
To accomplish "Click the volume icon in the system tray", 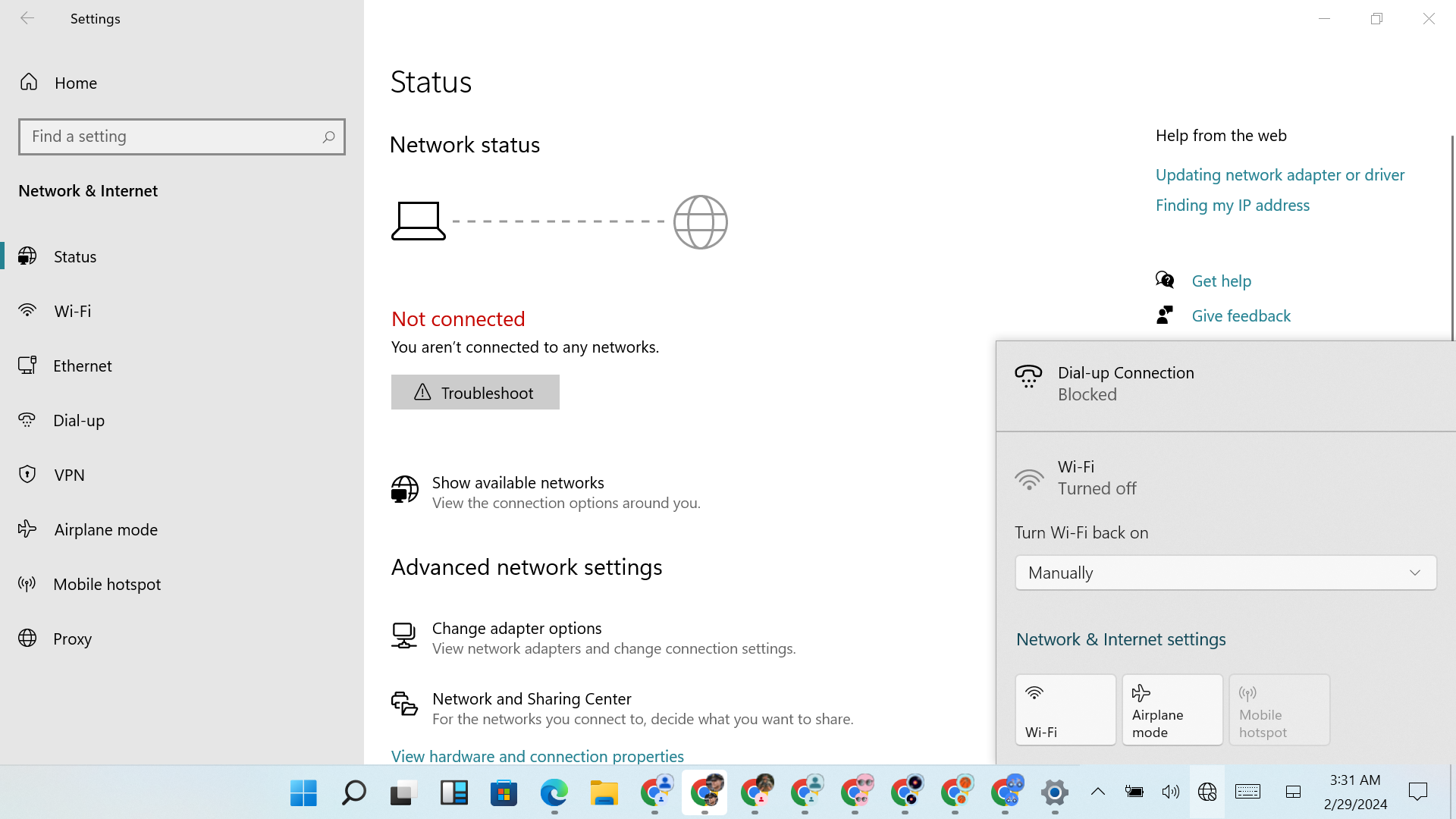I will click(x=1170, y=792).
